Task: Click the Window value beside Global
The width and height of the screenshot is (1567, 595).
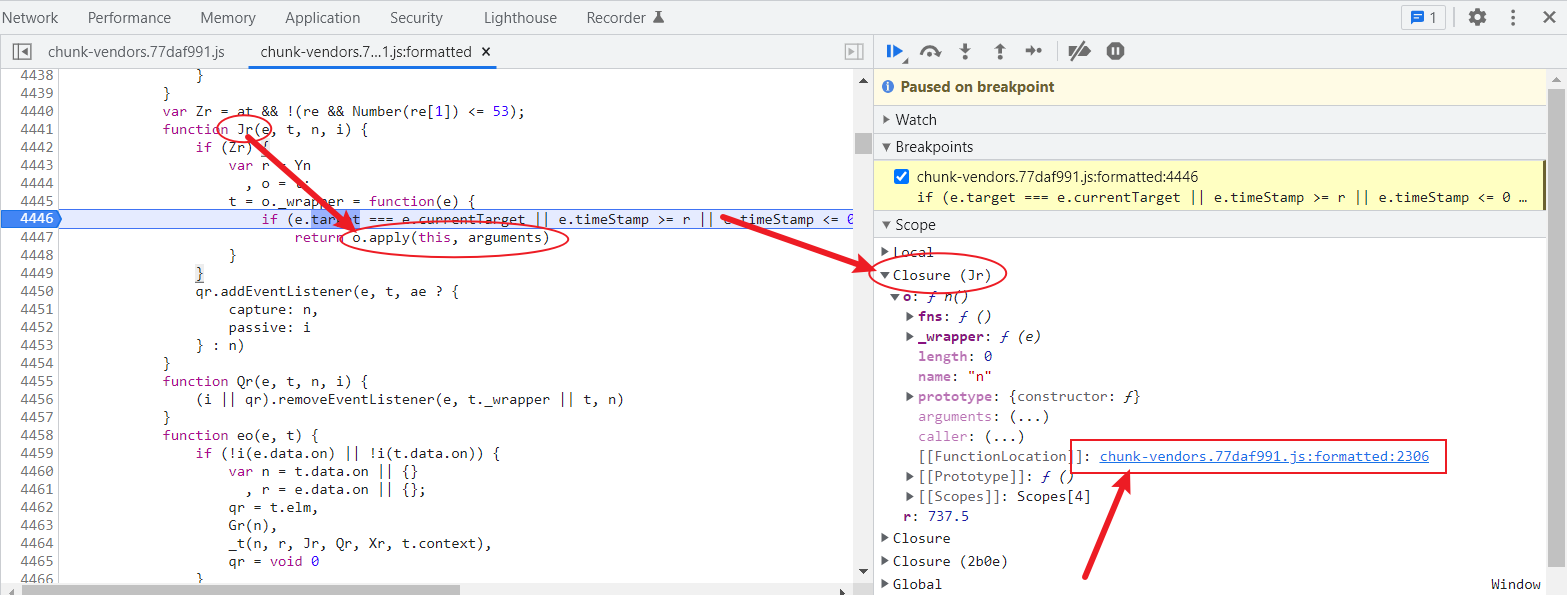Action: [x=1516, y=584]
